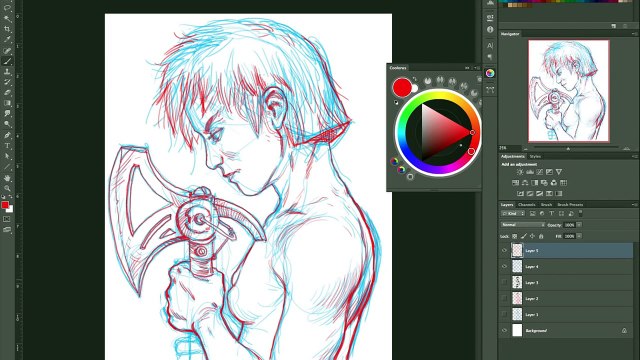Toggle visibility of Layer 5
640x360 pixels.
tap(504, 251)
